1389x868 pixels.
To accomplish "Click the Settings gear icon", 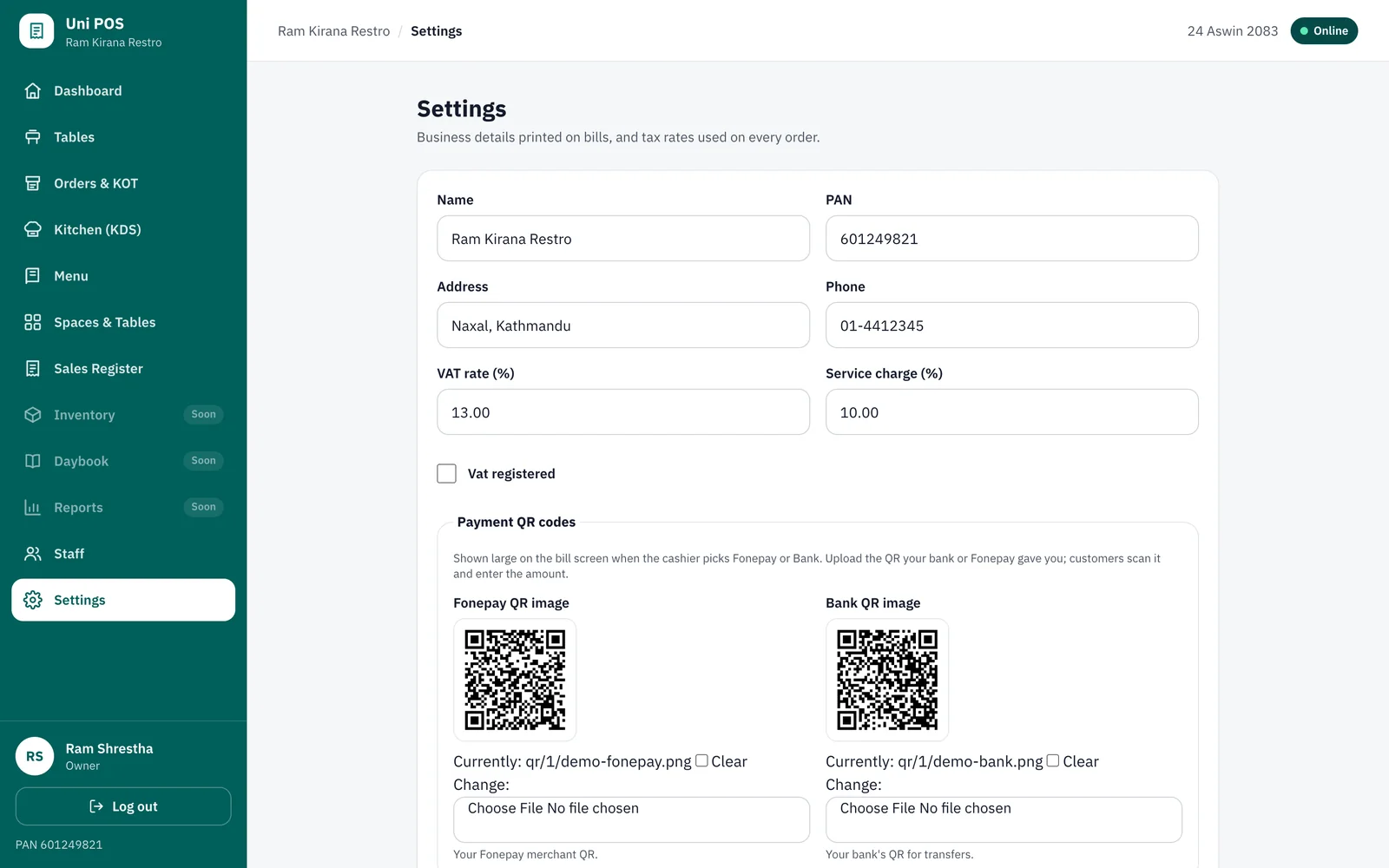I will (x=33, y=600).
